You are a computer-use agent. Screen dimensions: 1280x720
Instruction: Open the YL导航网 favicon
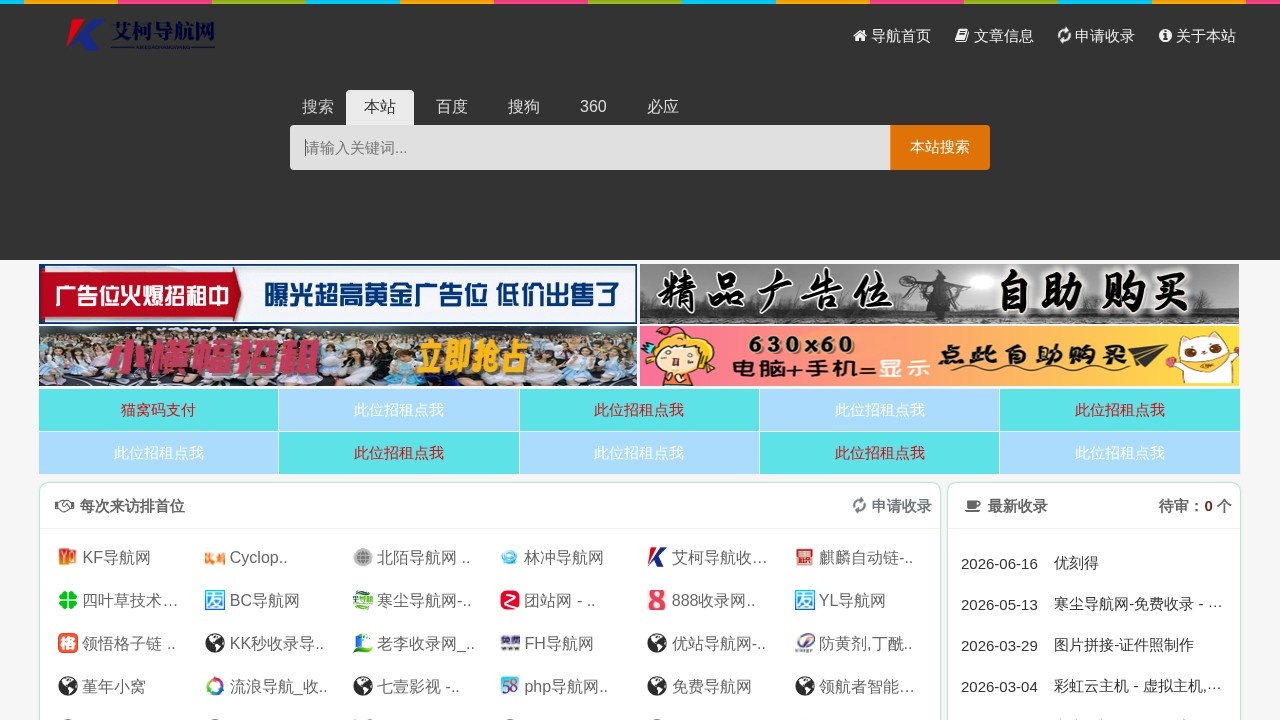[805, 600]
